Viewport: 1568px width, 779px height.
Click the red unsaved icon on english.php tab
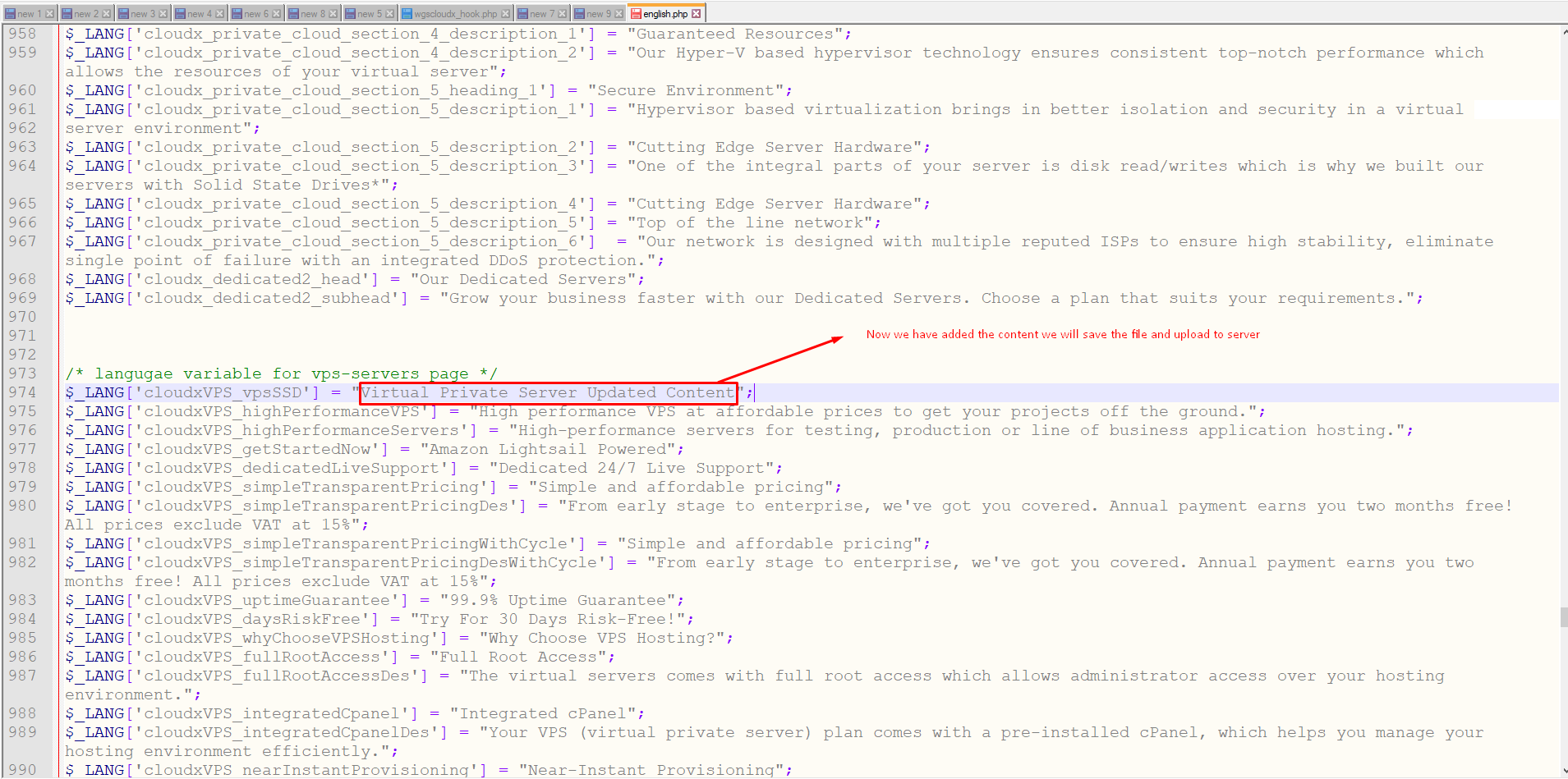[x=636, y=14]
